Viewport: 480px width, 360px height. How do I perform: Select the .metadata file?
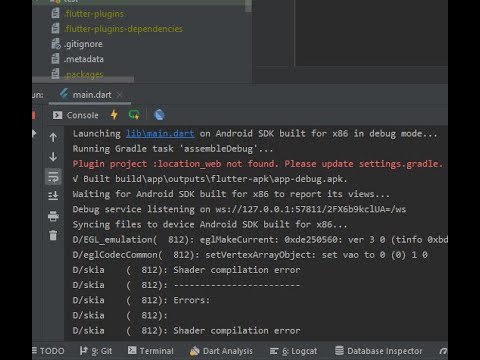point(84,59)
